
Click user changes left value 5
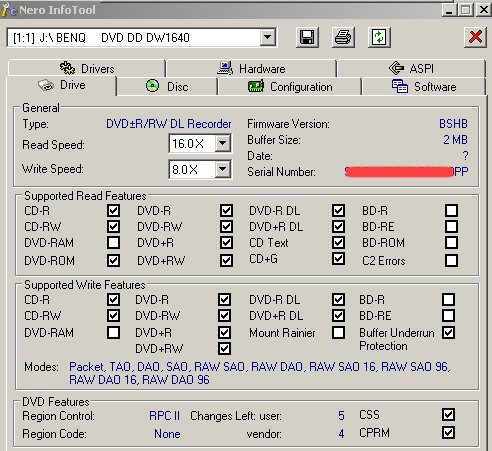pyautogui.click(x=341, y=416)
